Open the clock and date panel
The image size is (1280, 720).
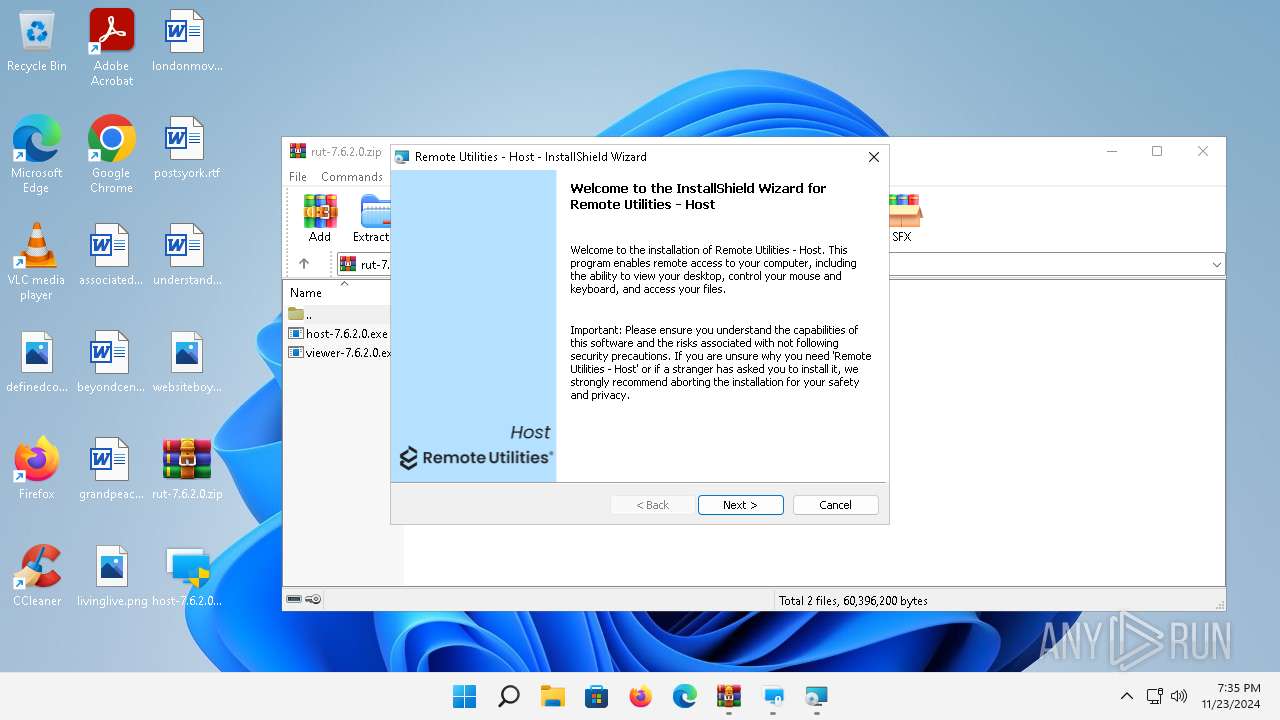tap(1231, 696)
